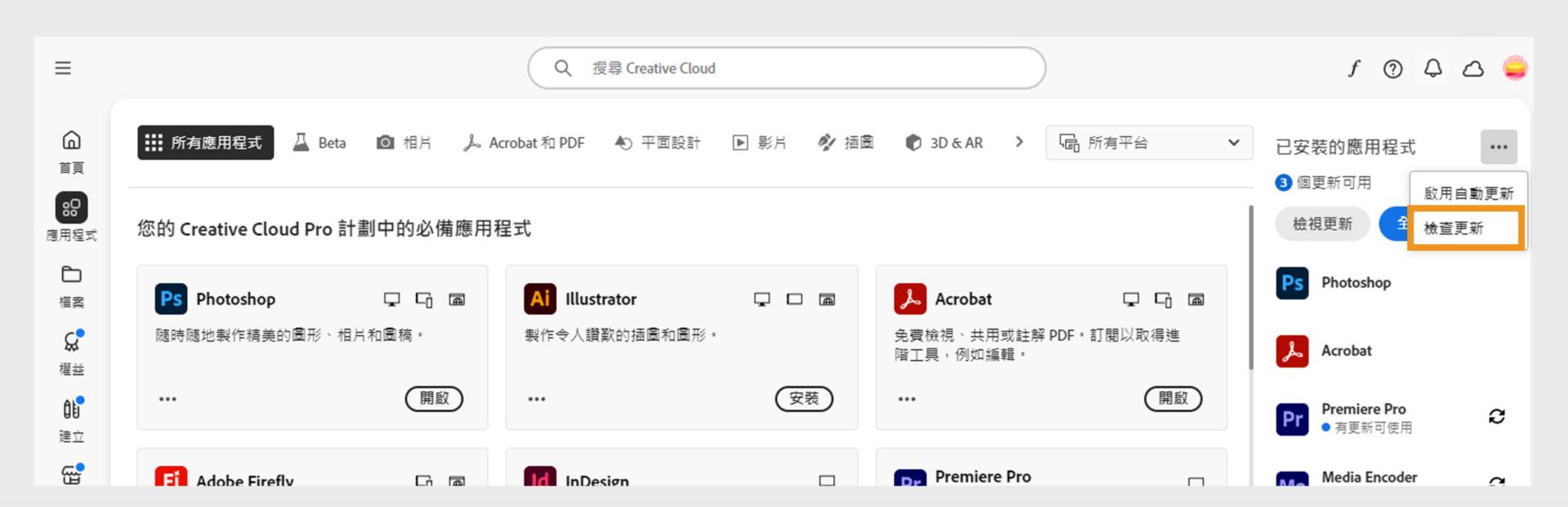Click Photoshop card web platform icon
This screenshot has height=507, width=1568.
coord(457,300)
